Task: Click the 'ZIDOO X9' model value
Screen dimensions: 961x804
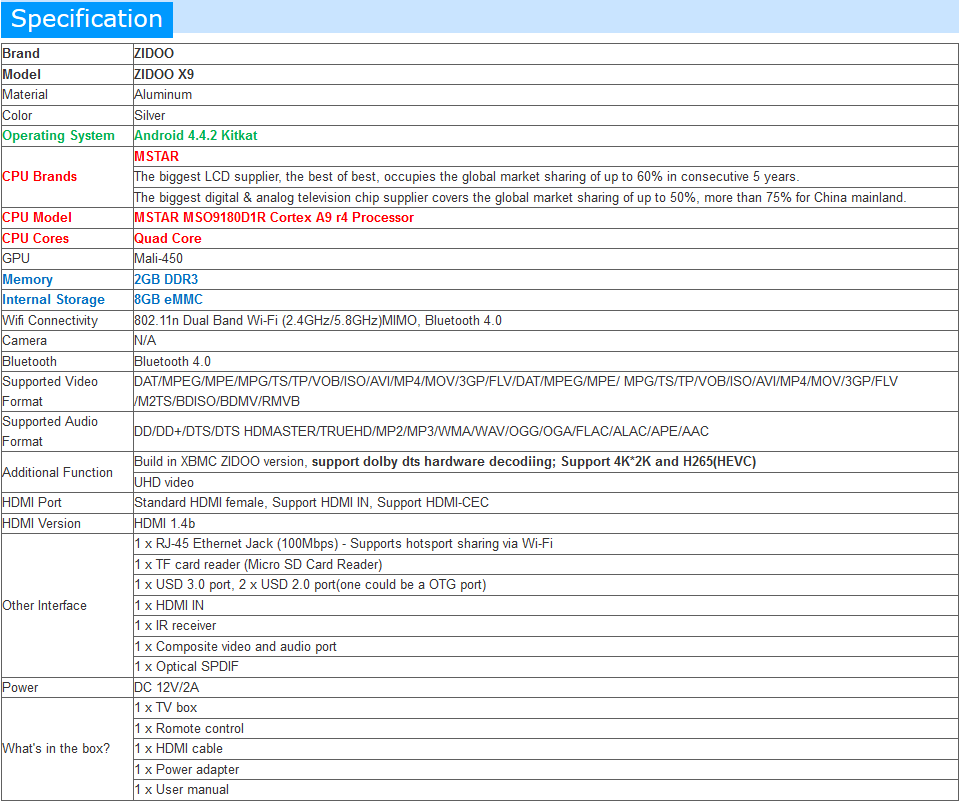Action: [164, 74]
